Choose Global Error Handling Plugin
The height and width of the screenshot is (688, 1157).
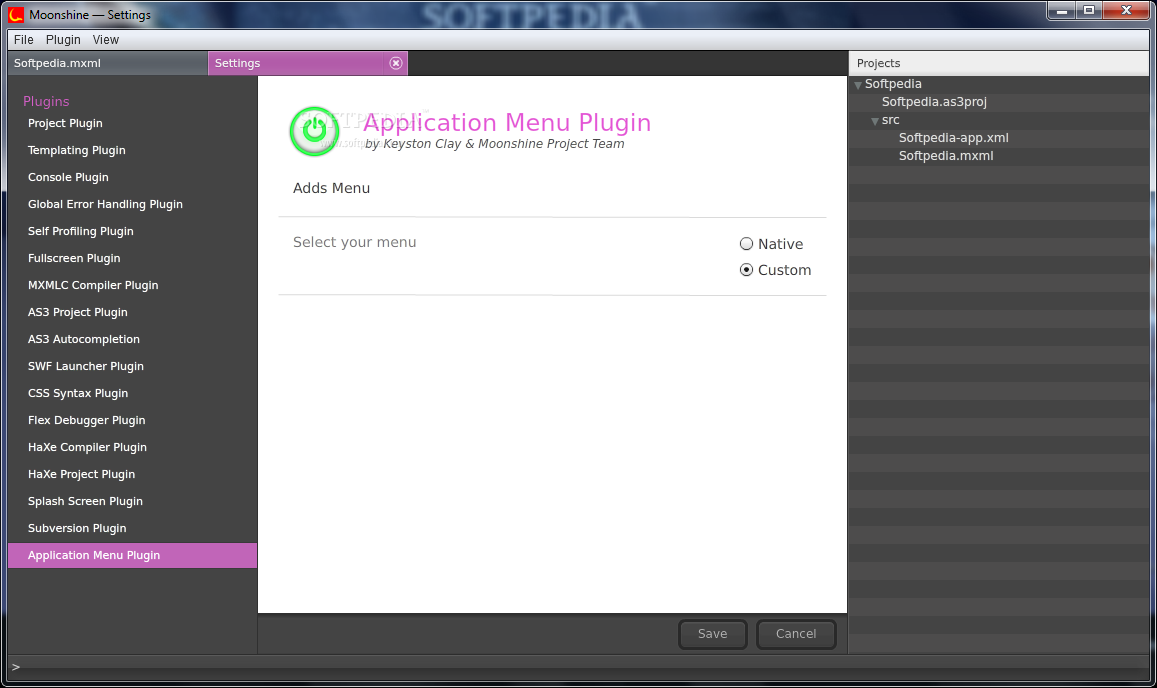(133, 204)
